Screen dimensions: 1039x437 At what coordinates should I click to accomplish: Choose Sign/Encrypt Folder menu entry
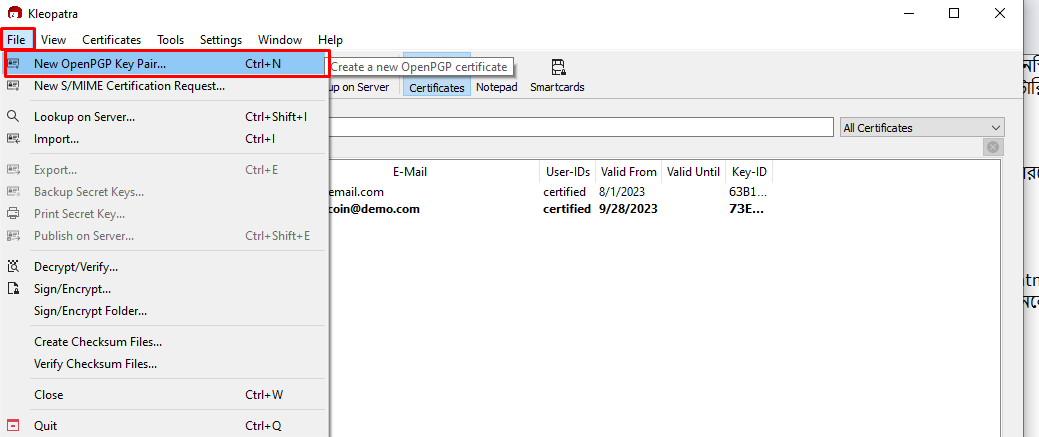click(x=165, y=310)
